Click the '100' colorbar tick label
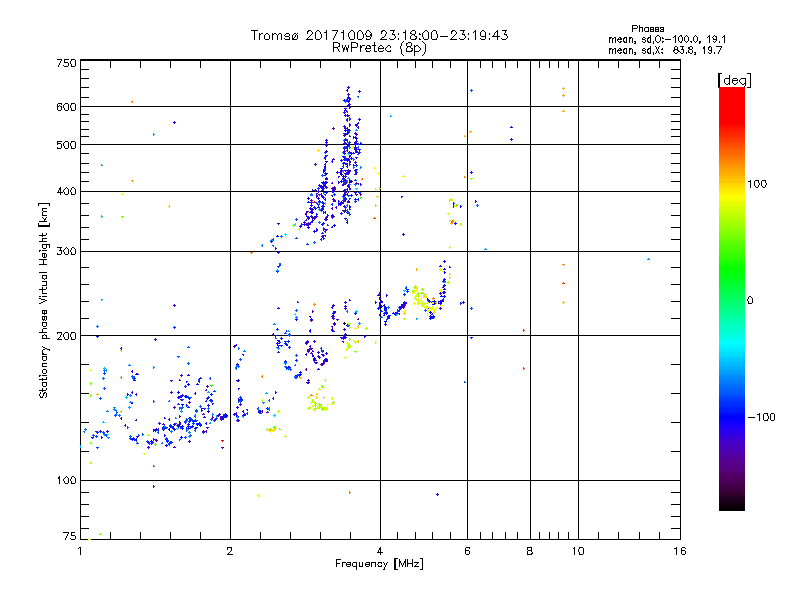This screenshot has width=800, height=600. click(x=757, y=184)
